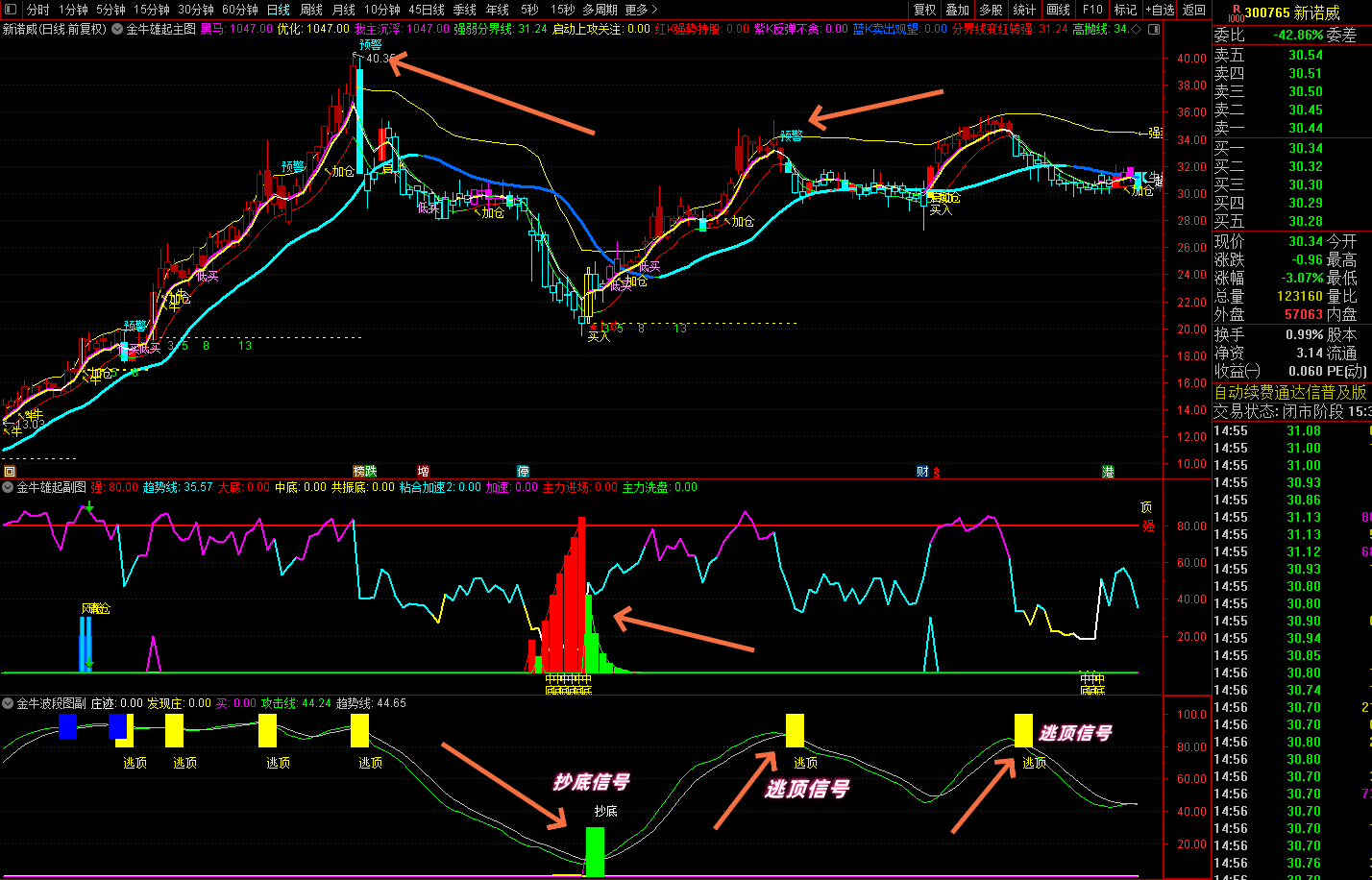
Task: Click the diamond marker icon beside 高抛线
Action: pos(1137,30)
